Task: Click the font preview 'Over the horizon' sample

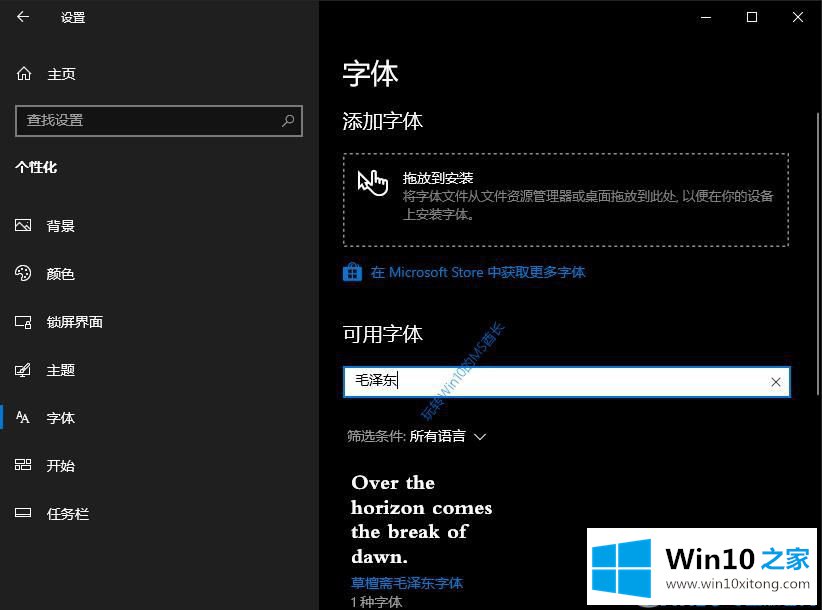Action: click(421, 520)
